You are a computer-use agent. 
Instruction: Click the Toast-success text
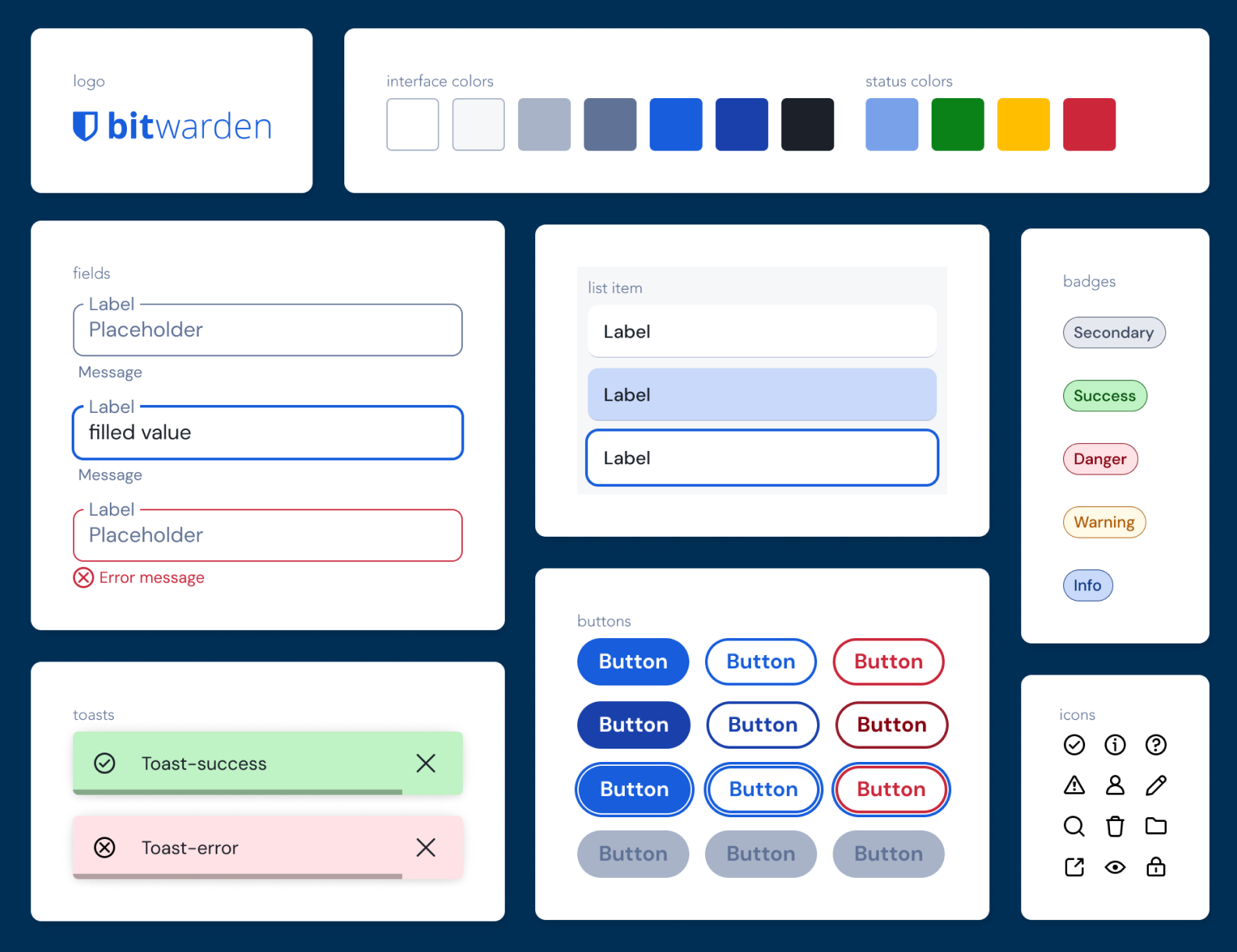[204, 763]
